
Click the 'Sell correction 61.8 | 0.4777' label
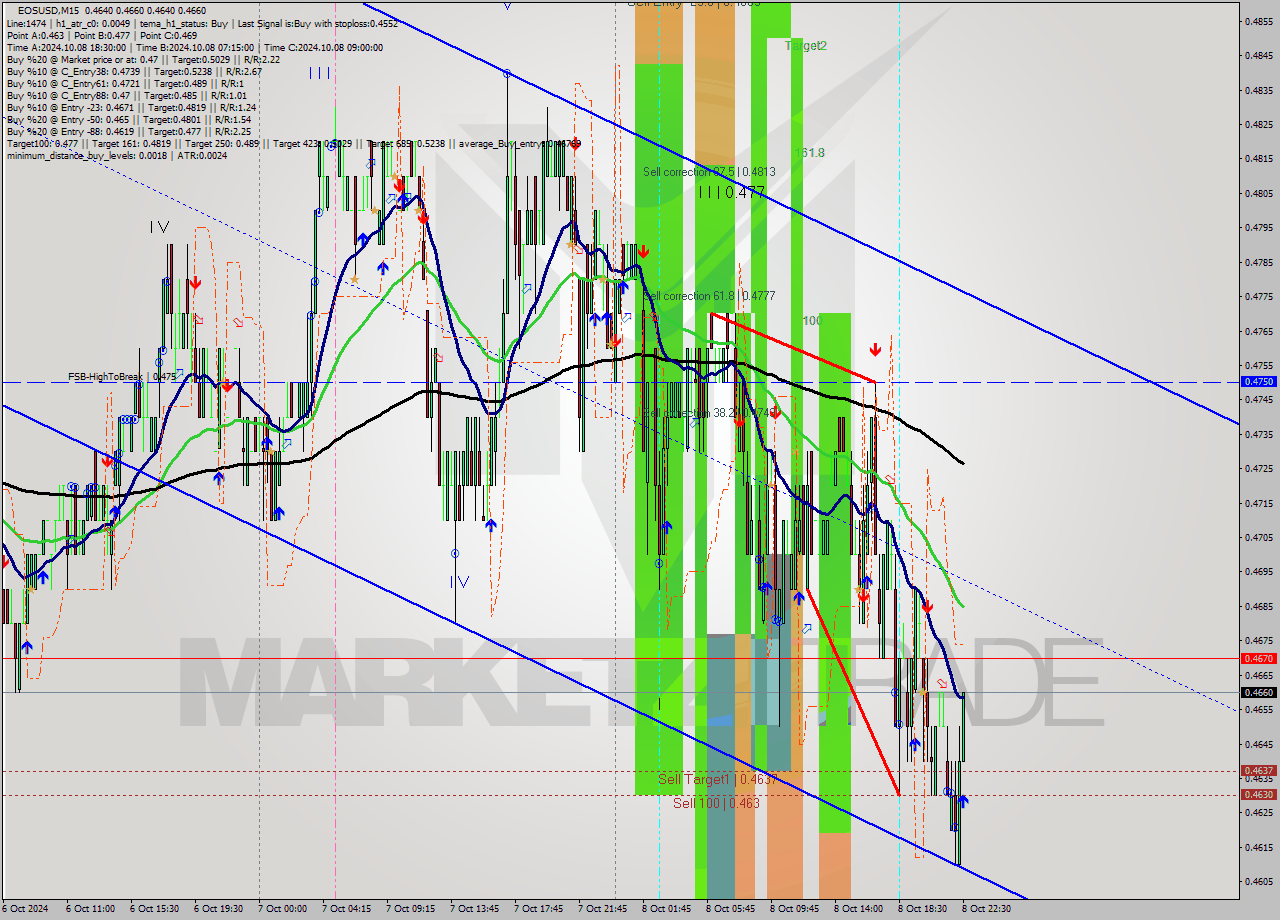[709, 296]
